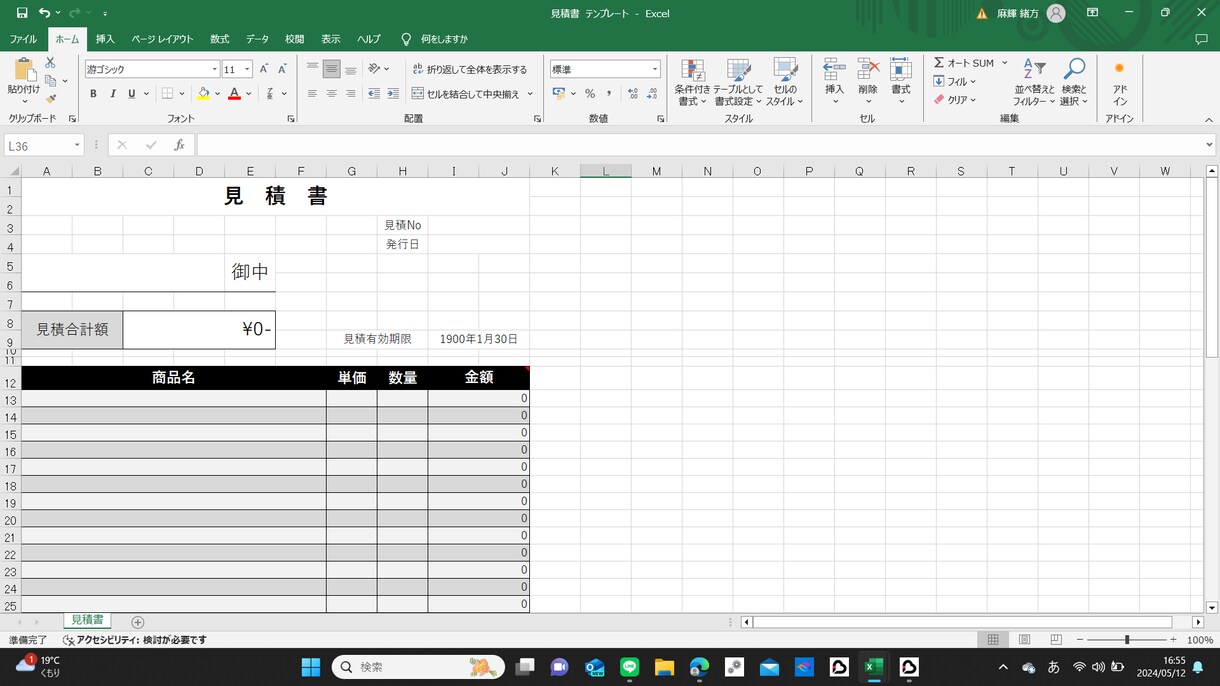Open 並べ替えとフィルター sort and filter
1220x686 pixels.
pos(1033,82)
